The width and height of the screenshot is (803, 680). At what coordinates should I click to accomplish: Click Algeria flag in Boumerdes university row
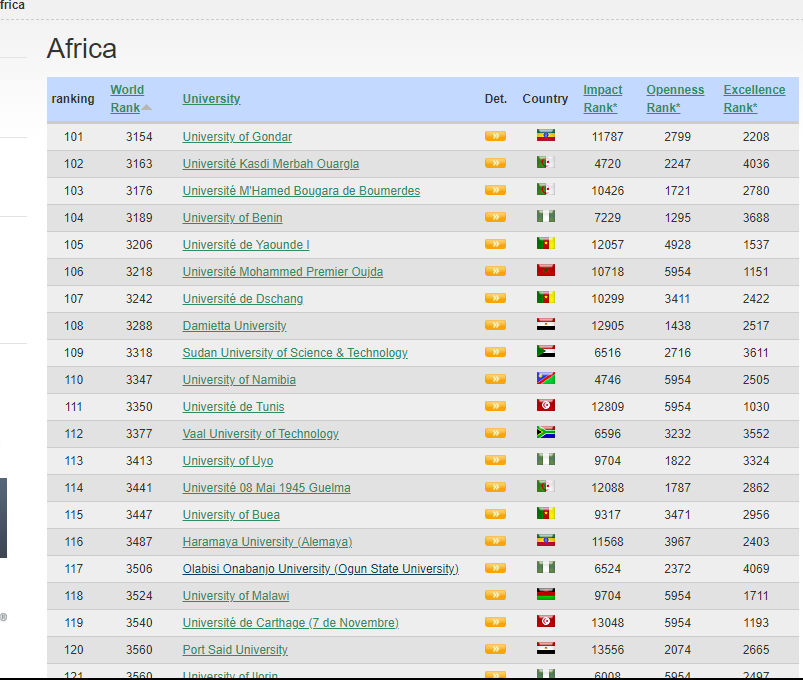tap(546, 189)
